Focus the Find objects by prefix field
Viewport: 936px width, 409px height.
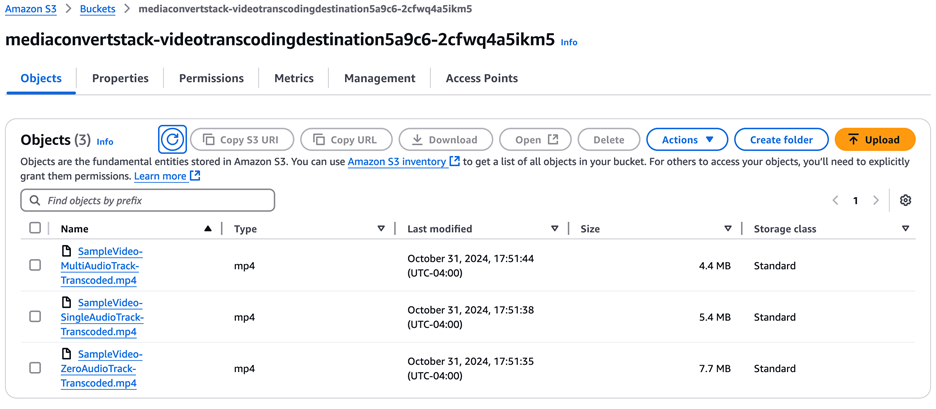pos(147,201)
